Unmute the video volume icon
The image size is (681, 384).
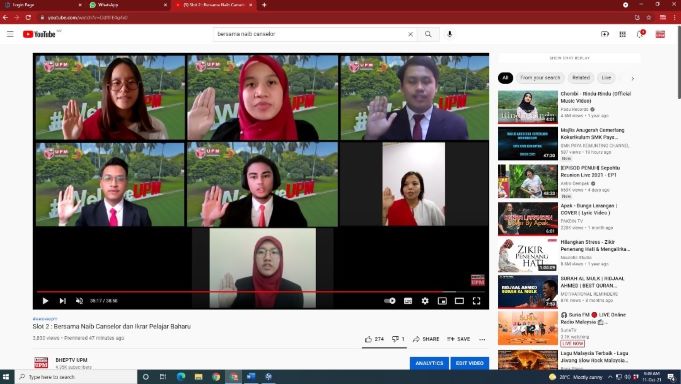coord(79,301)
